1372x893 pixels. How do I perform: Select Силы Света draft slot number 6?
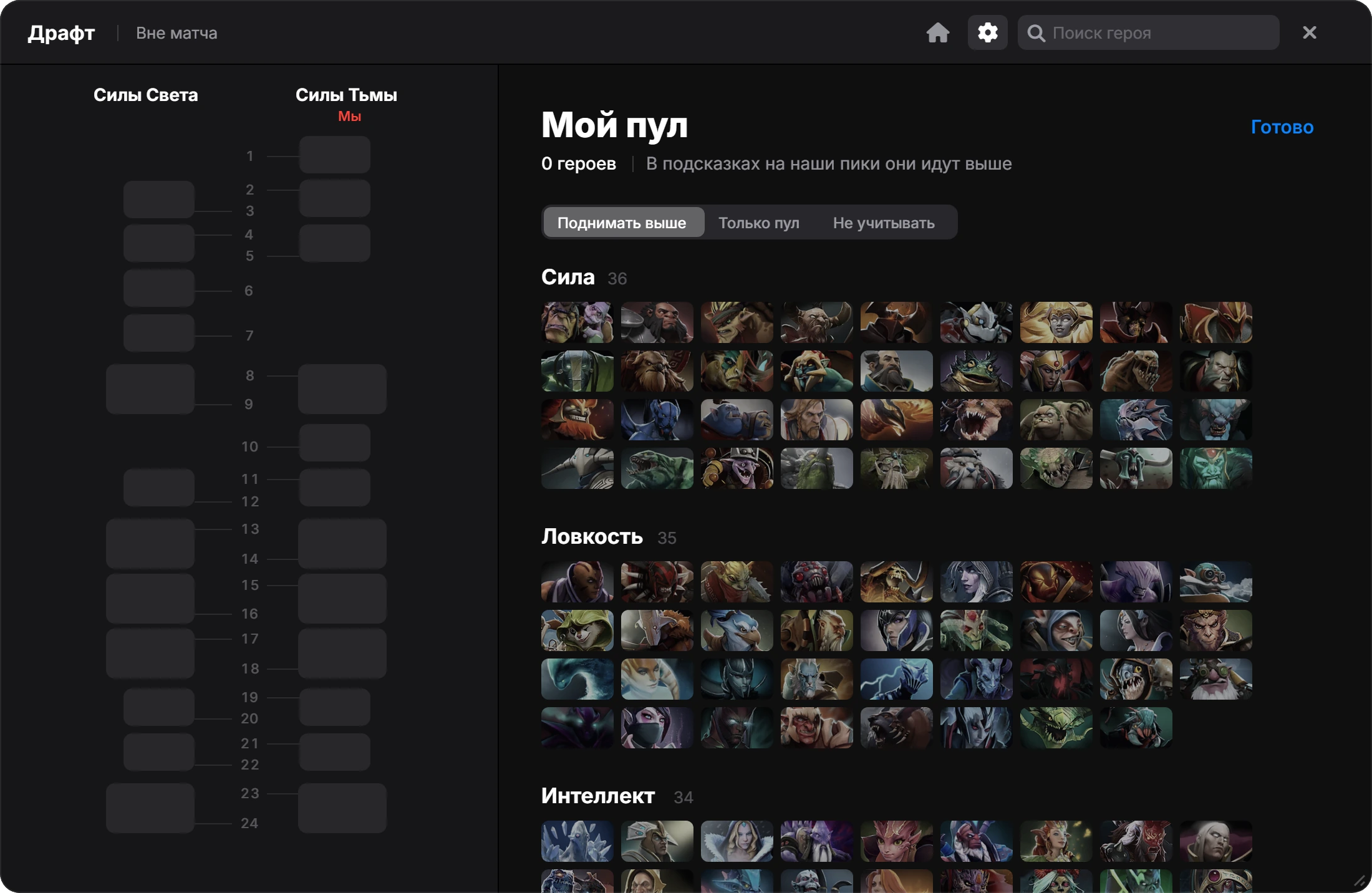click(159, 288)
